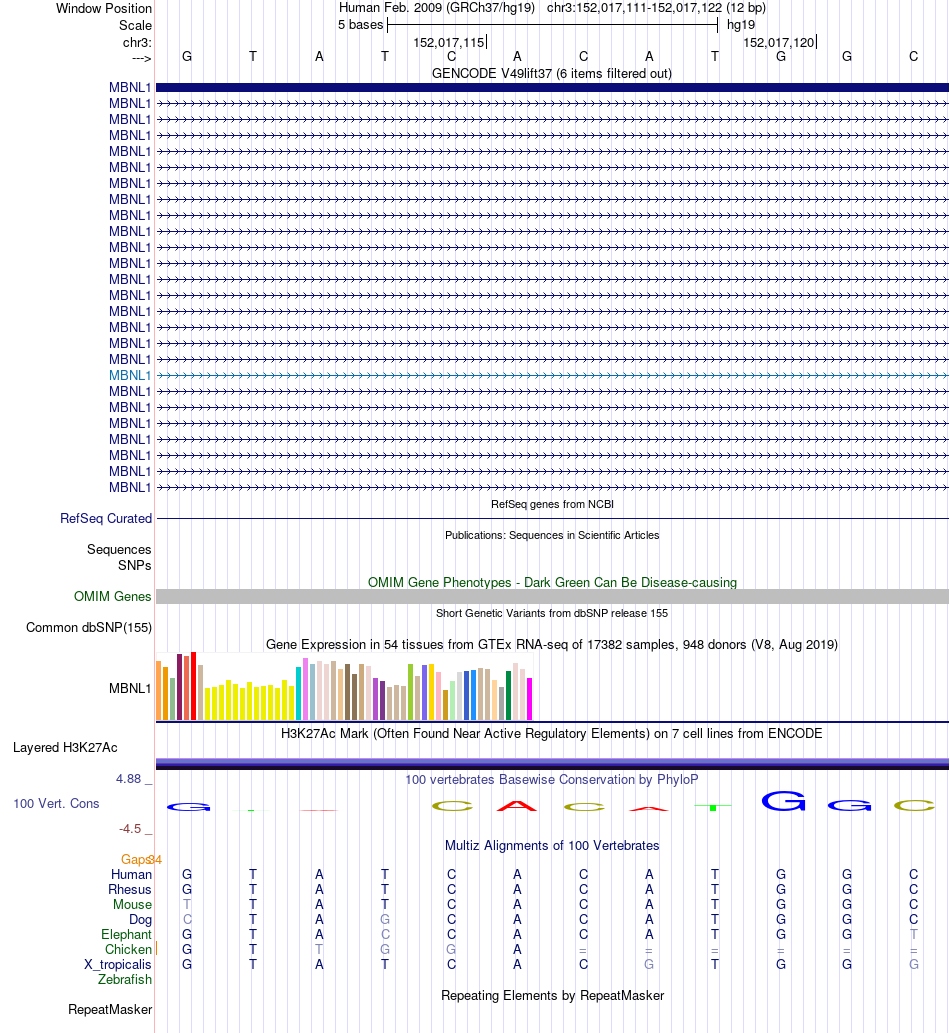
Task: Click the gray OMIM Genes item bar
Action: [552, 596]
